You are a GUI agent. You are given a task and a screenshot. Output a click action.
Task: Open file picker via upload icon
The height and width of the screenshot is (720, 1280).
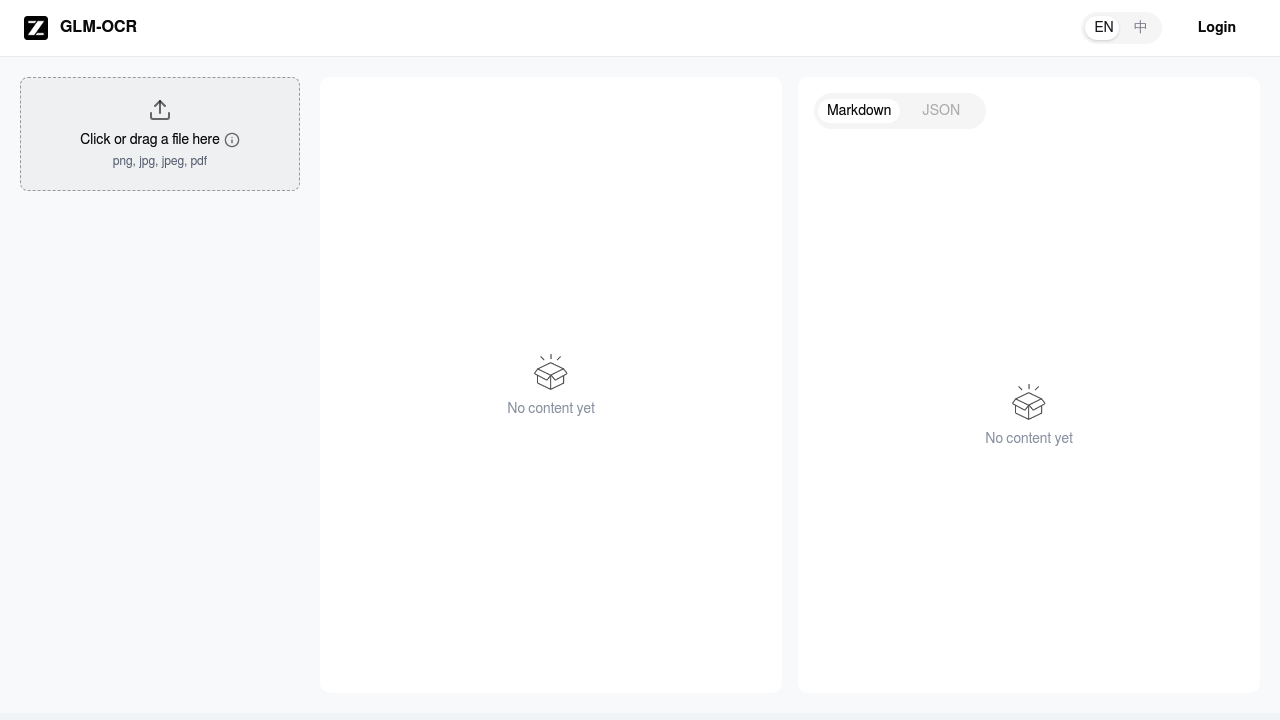pos(160,109)
